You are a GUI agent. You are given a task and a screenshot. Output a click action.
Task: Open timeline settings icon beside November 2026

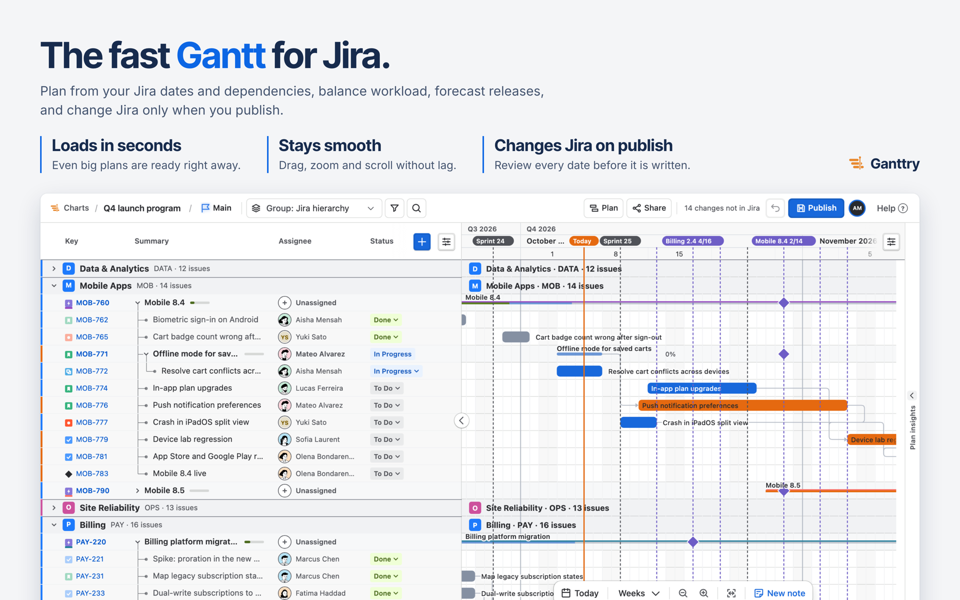coord(891,242)
